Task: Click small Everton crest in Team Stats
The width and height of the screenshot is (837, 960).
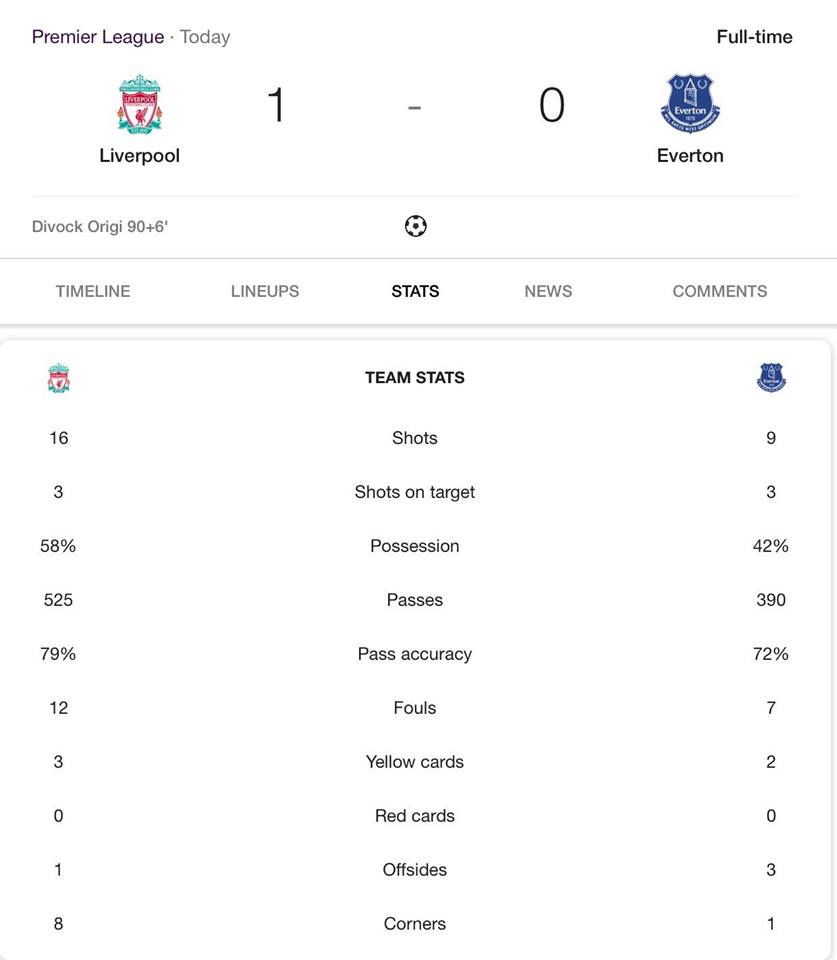Action: click(x=771, y=377)
